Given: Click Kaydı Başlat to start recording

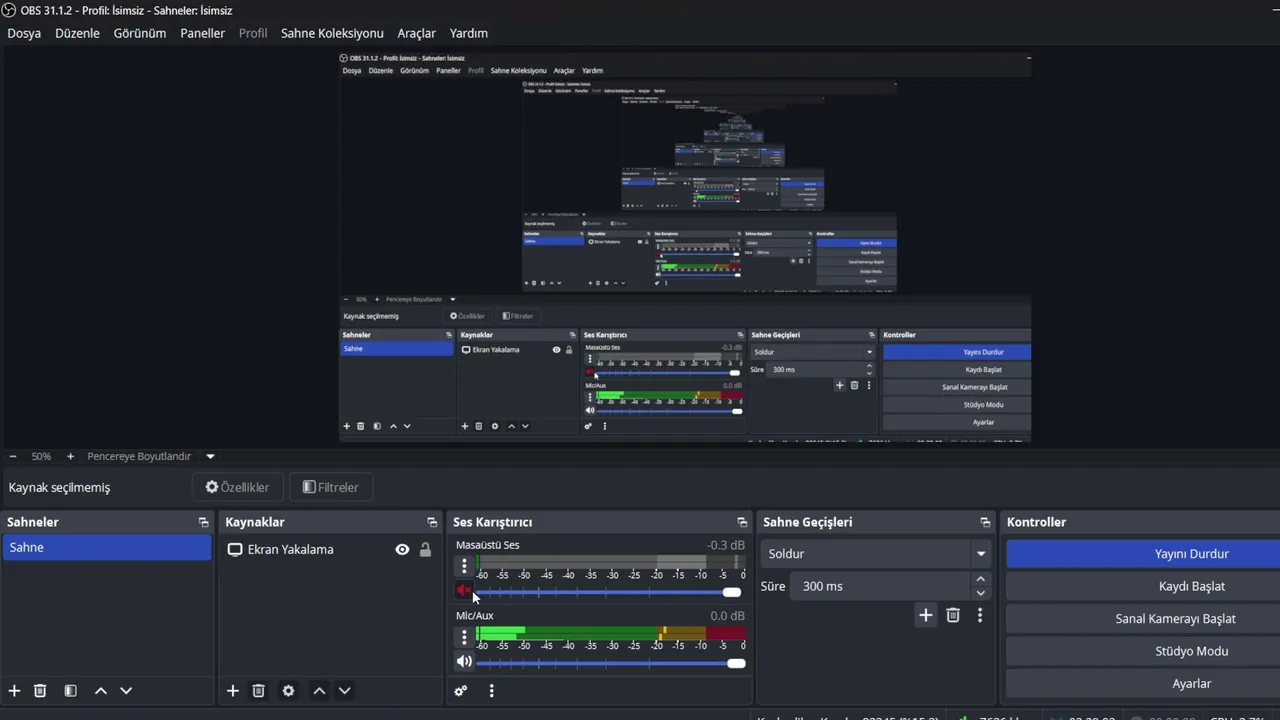Looking at the screenshot, I should click(x=1144, y=586).
